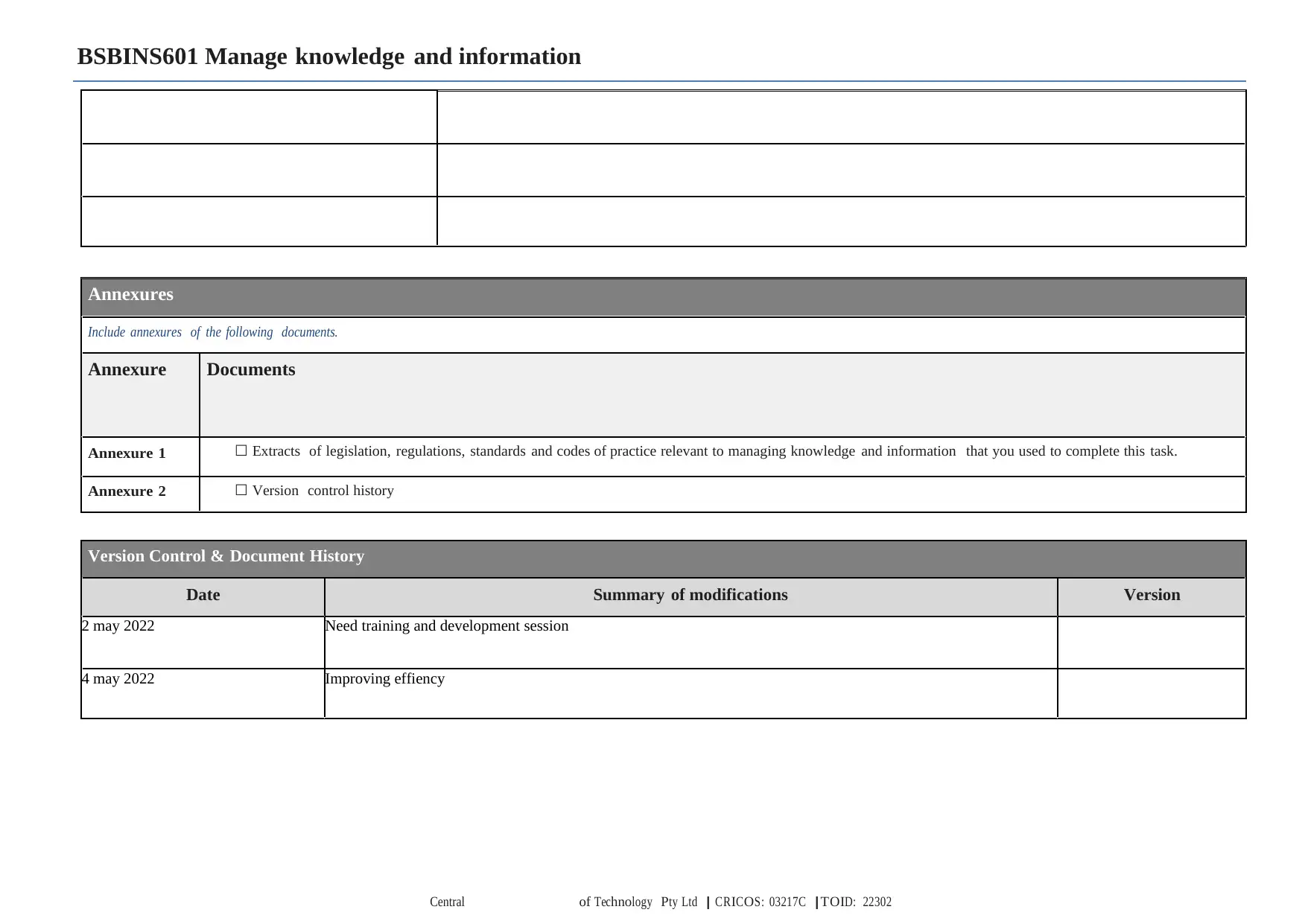1308x924 pixels.
Task: Click the 'Annexure 1' row label
Action: coord(127,453)
